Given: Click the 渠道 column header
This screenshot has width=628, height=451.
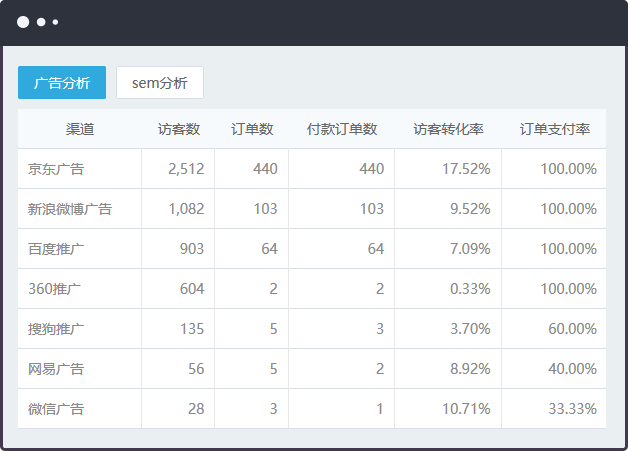Looking at the screenshot, I should [x=80, y=129].
